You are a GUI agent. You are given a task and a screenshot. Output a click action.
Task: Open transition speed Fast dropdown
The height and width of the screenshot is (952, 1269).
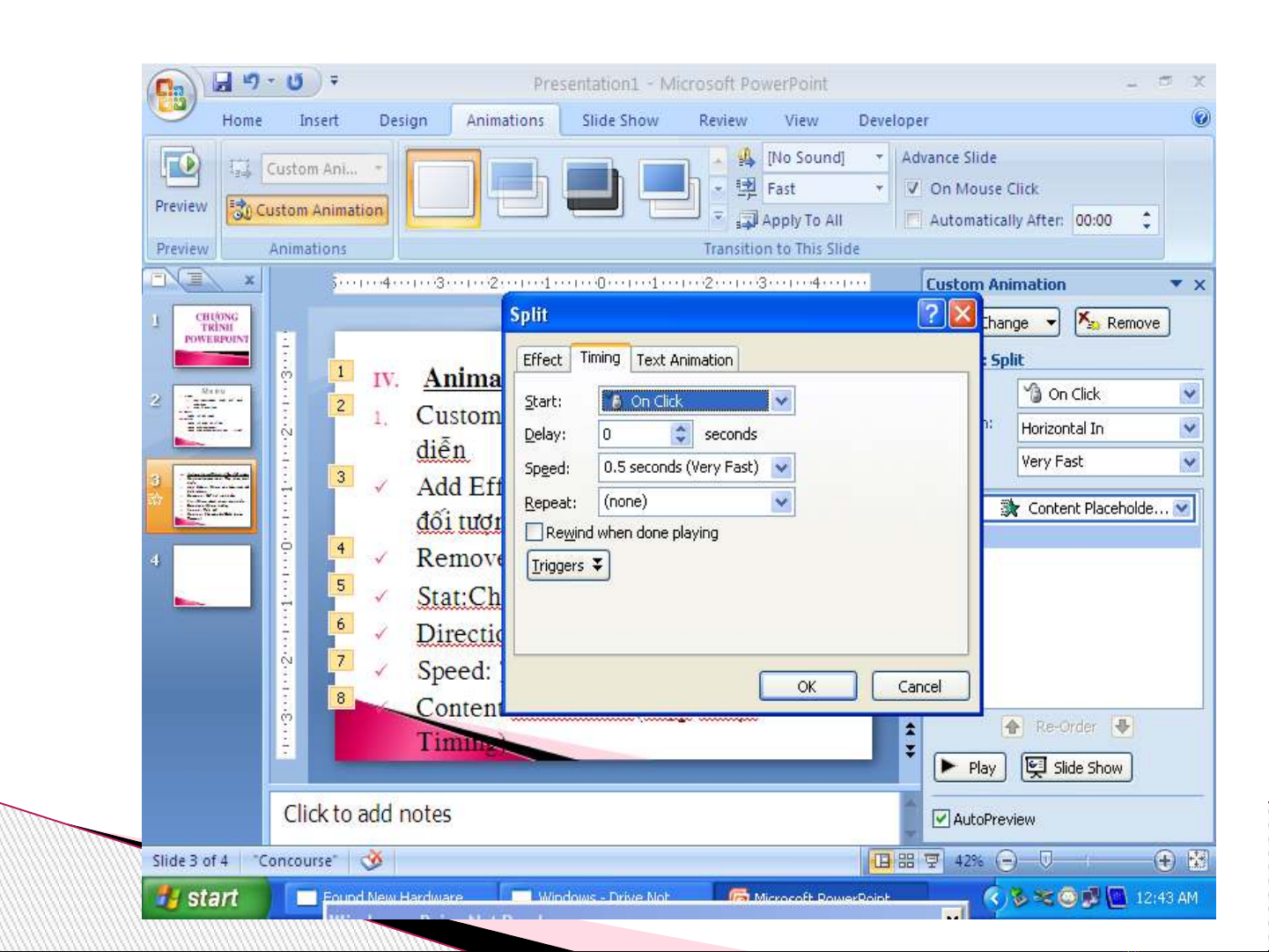tap(879, 188)
